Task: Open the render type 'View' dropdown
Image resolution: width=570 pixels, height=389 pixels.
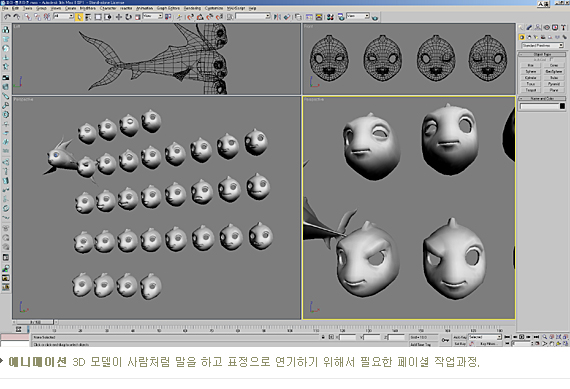Action: tap(358, 16)
